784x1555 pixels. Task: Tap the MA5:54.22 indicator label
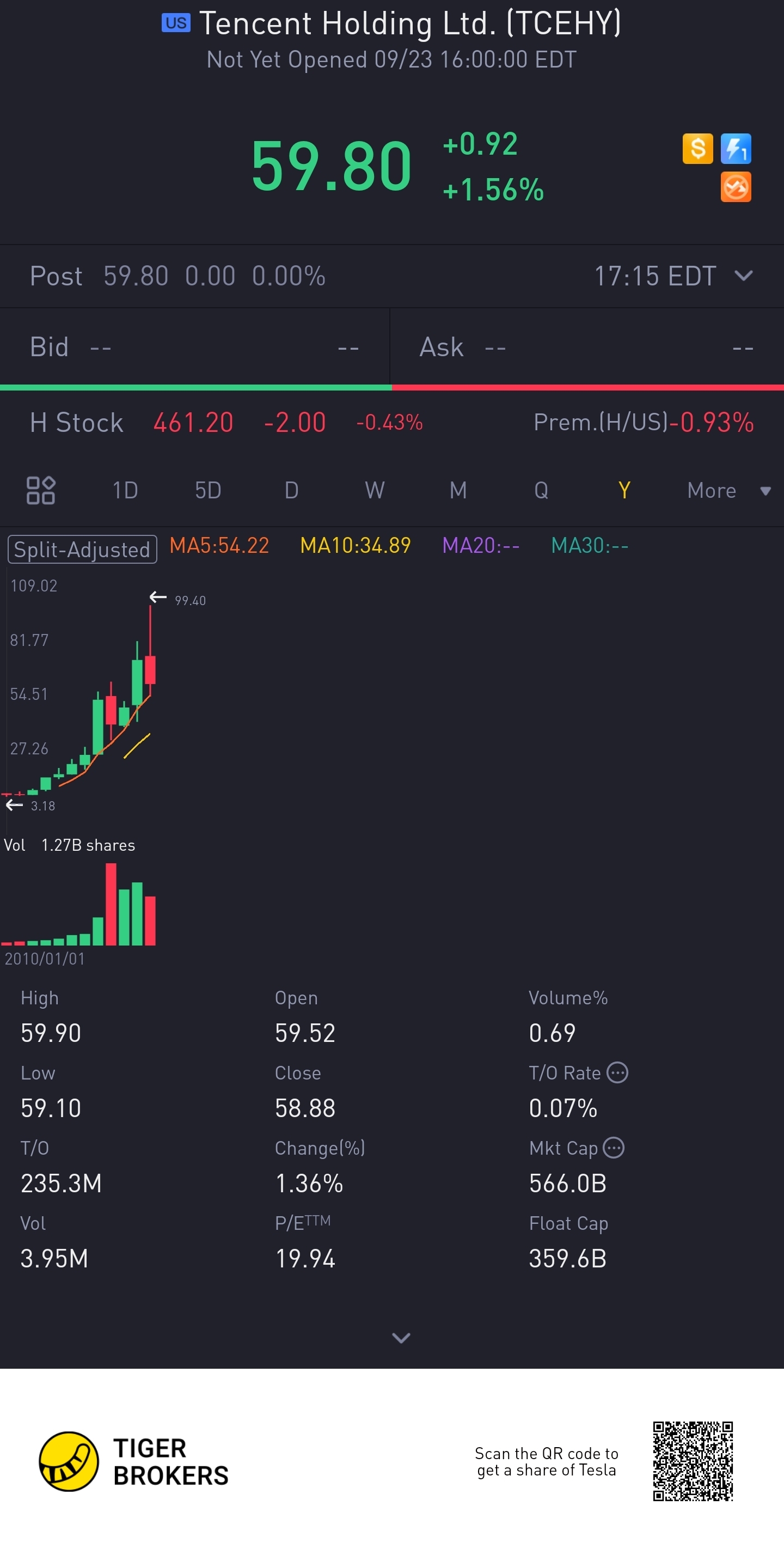tap(219, 546)
